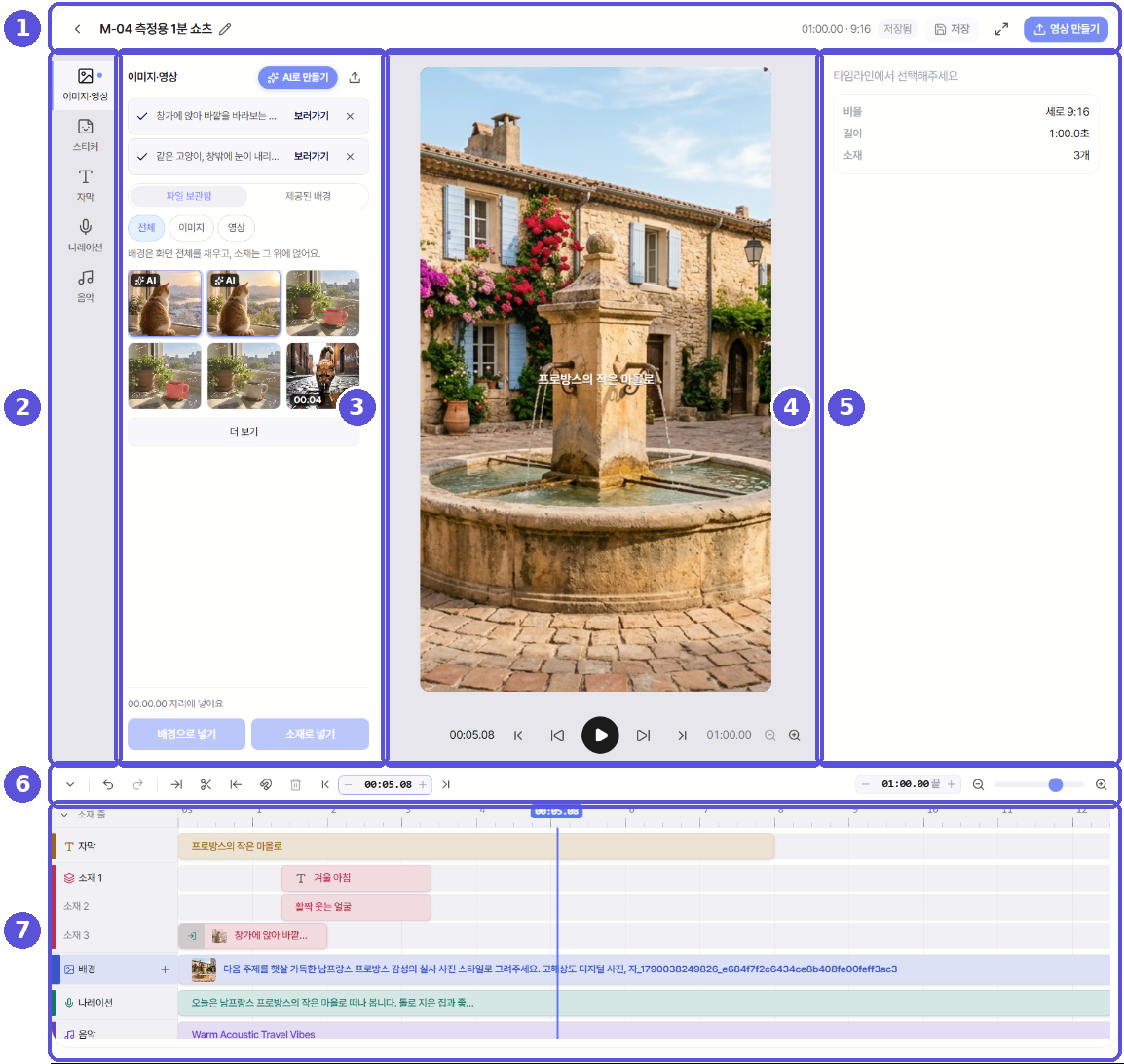Click the left-arrow-to-bar trim icon right of scissors
Screen dimensions: 1124x1064
pyautogui.click(x=236, y=785)
